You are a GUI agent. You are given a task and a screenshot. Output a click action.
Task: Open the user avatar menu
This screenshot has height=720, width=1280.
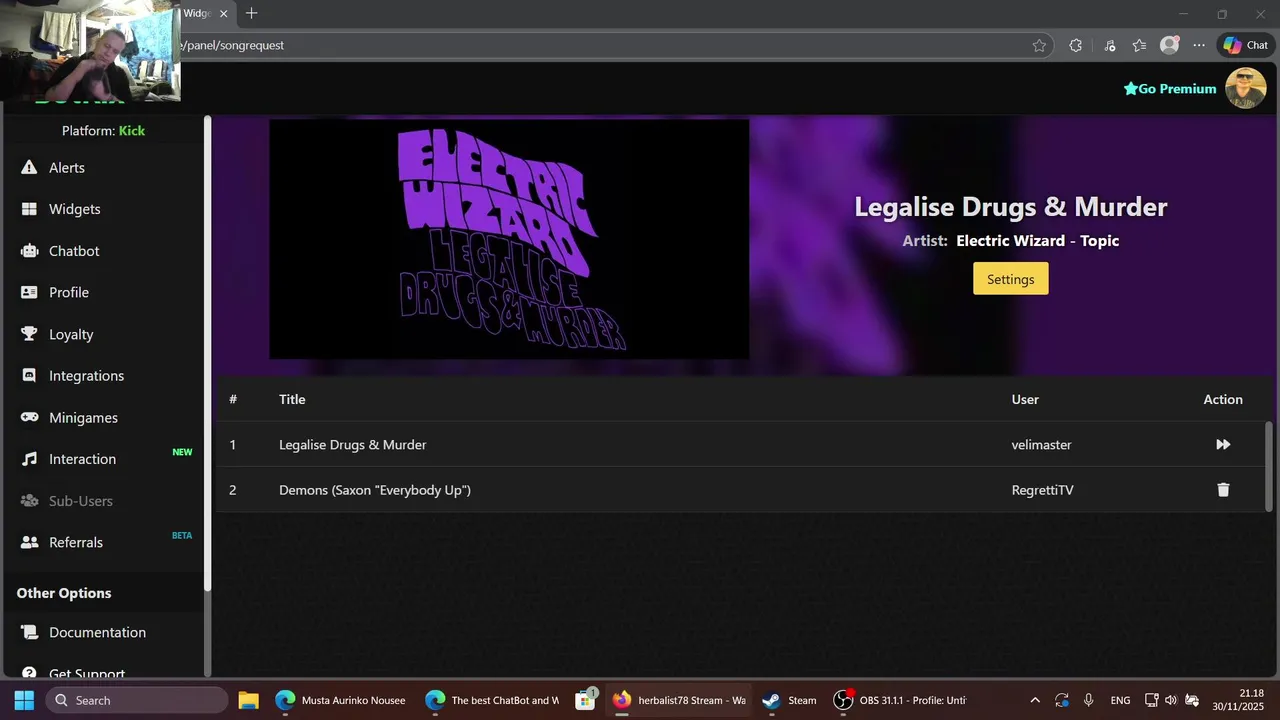point(1246,89)
